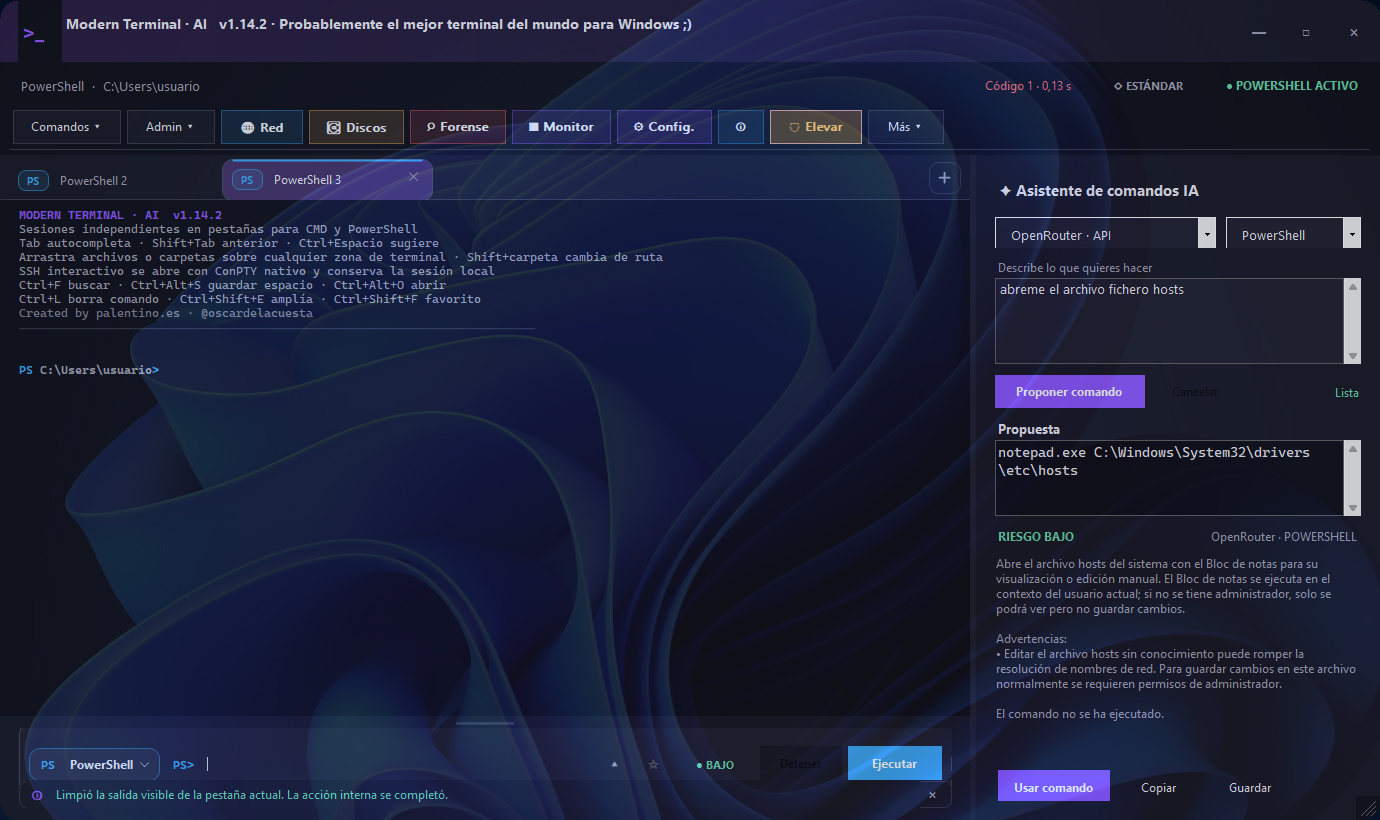Click the scrollbar of the Propuesta box
This screenshot has height=820, width=1380.
pos(1352,478)
